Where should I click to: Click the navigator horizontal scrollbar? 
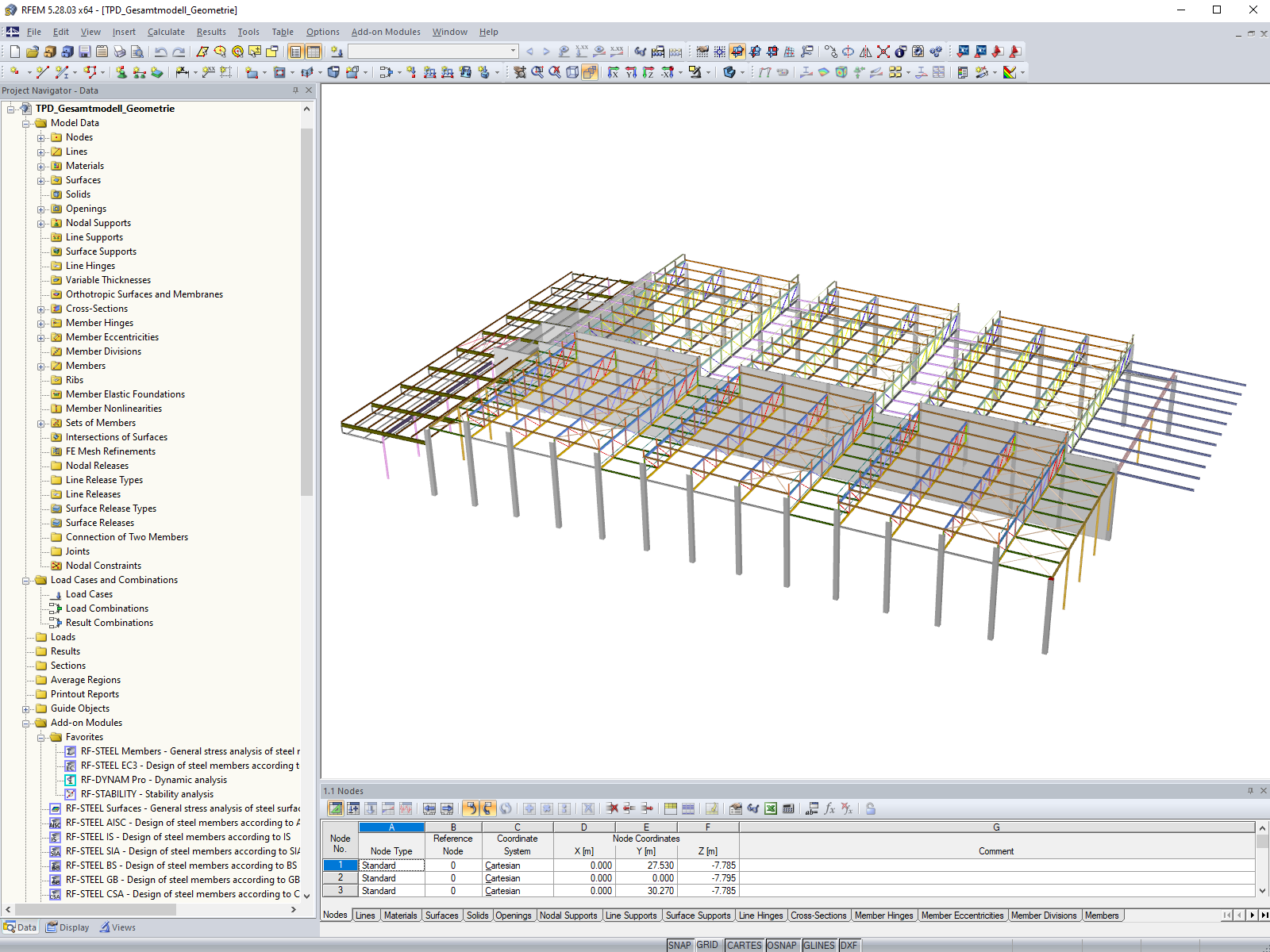[95, 909]
